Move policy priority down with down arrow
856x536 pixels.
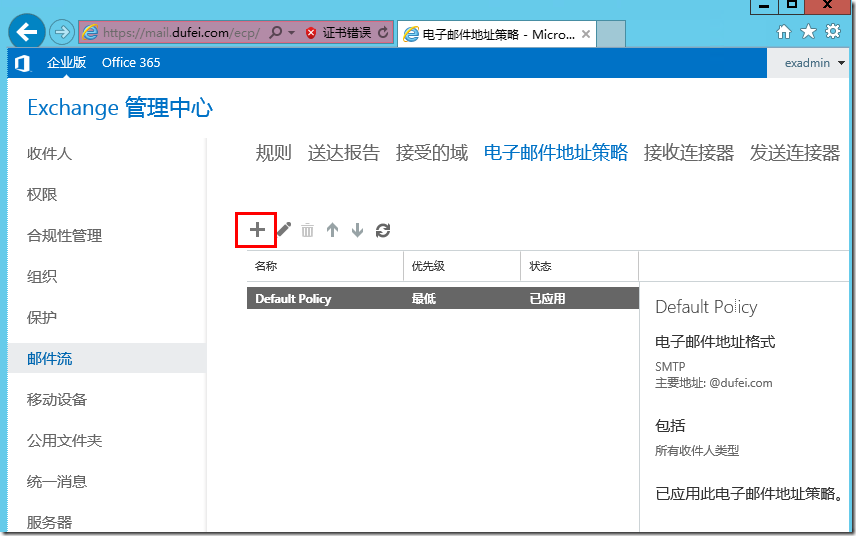pos(358,230)
